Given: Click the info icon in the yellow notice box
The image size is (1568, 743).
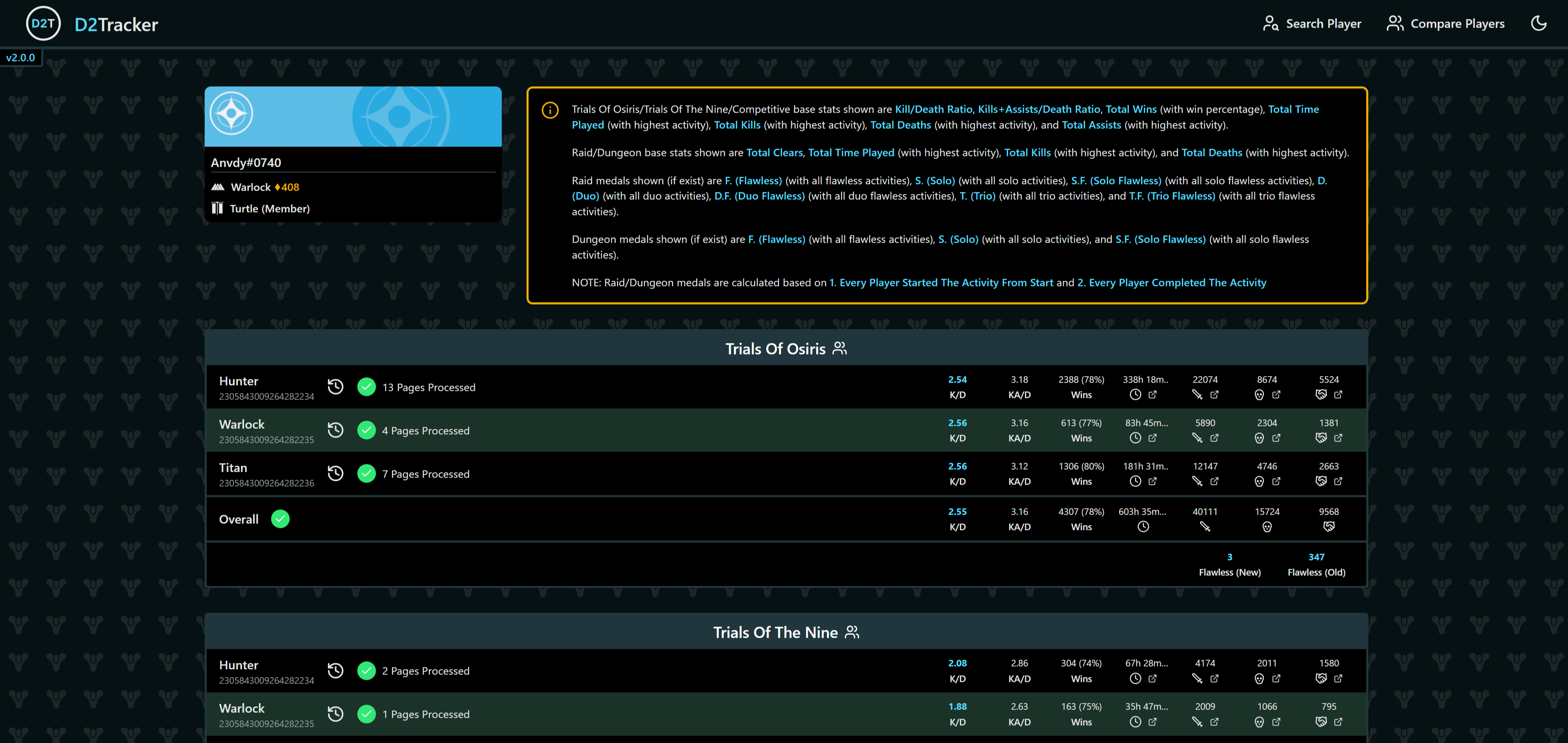Looking at the screenshot, I should point(550,110).
